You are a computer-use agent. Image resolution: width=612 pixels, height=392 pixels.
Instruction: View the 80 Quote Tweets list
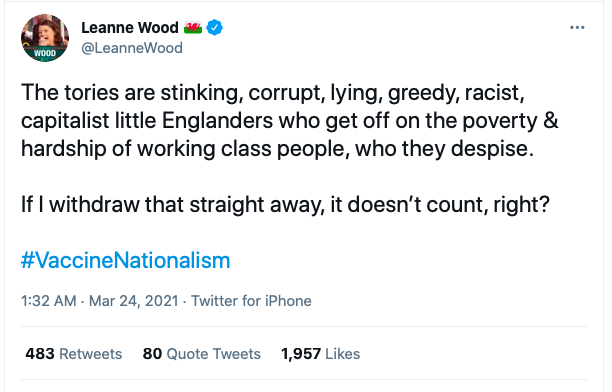coord(201,354)
